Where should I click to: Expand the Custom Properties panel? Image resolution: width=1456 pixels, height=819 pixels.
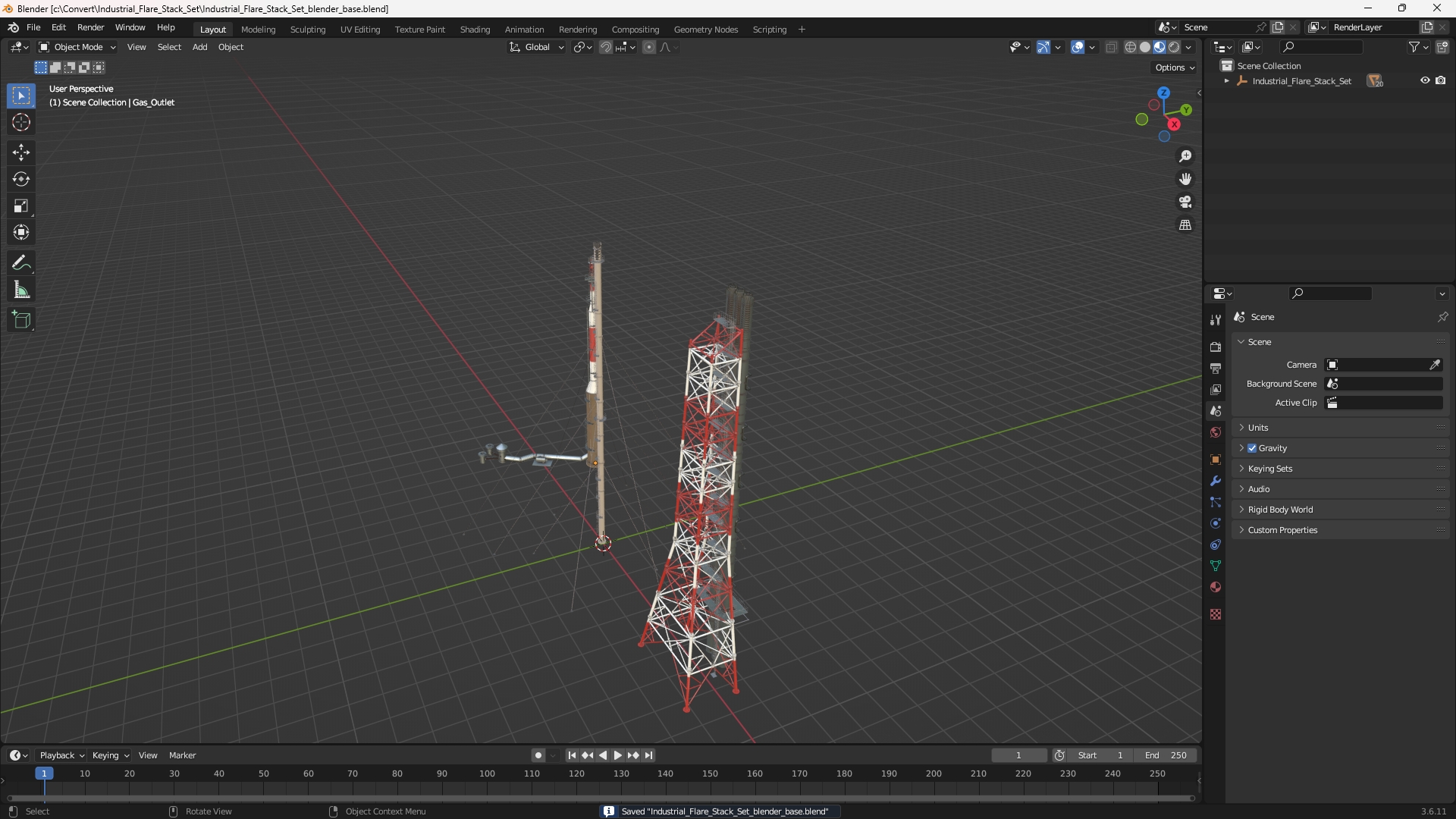click(1282, 530)
